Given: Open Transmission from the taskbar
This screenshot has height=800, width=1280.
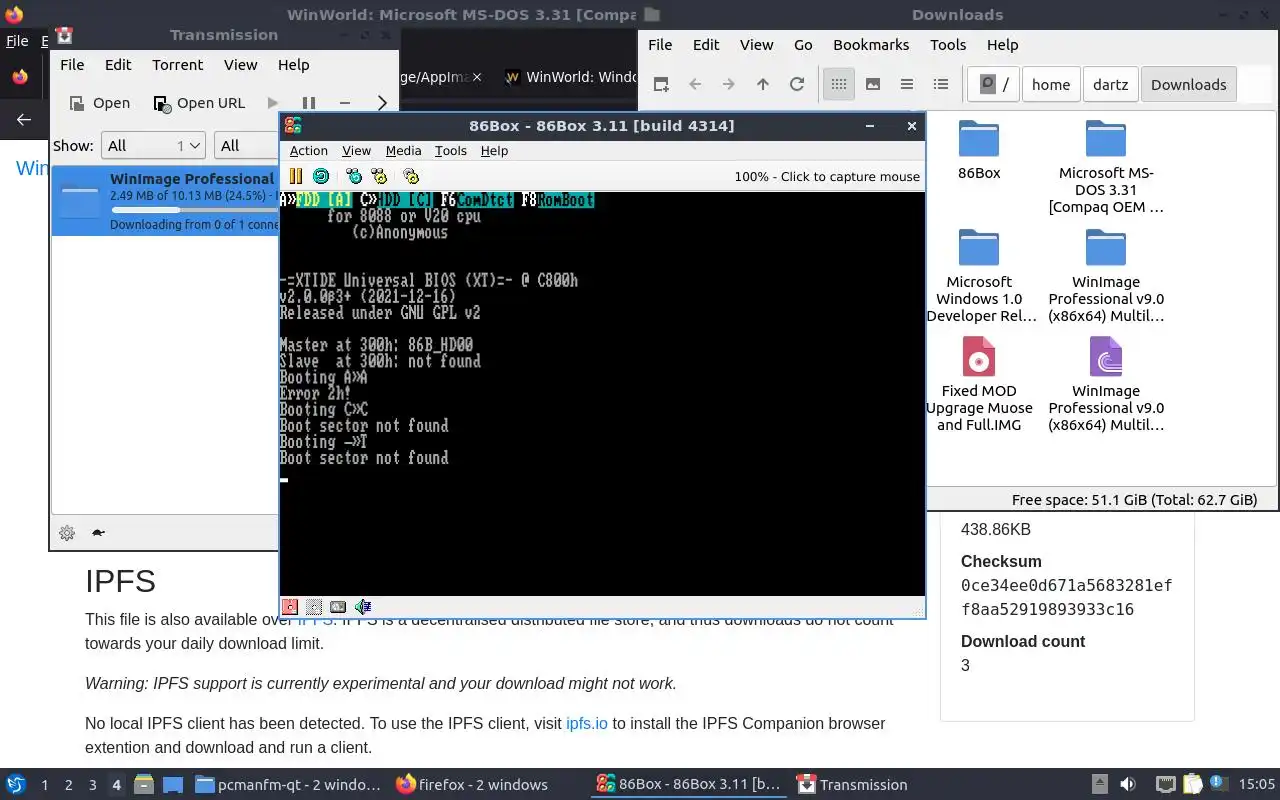Looking at the screenshot, I should point(852,785).
